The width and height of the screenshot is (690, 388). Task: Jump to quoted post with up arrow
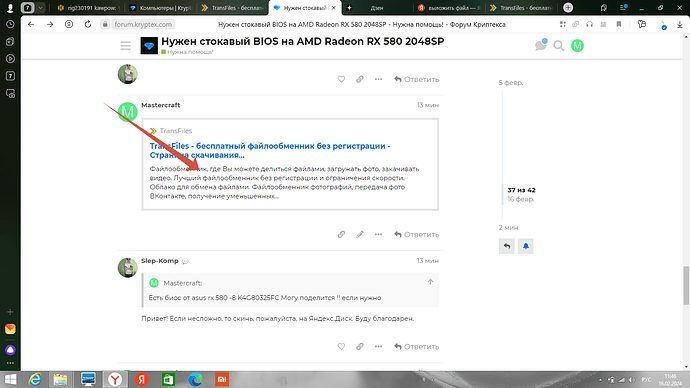pos(430,282)
